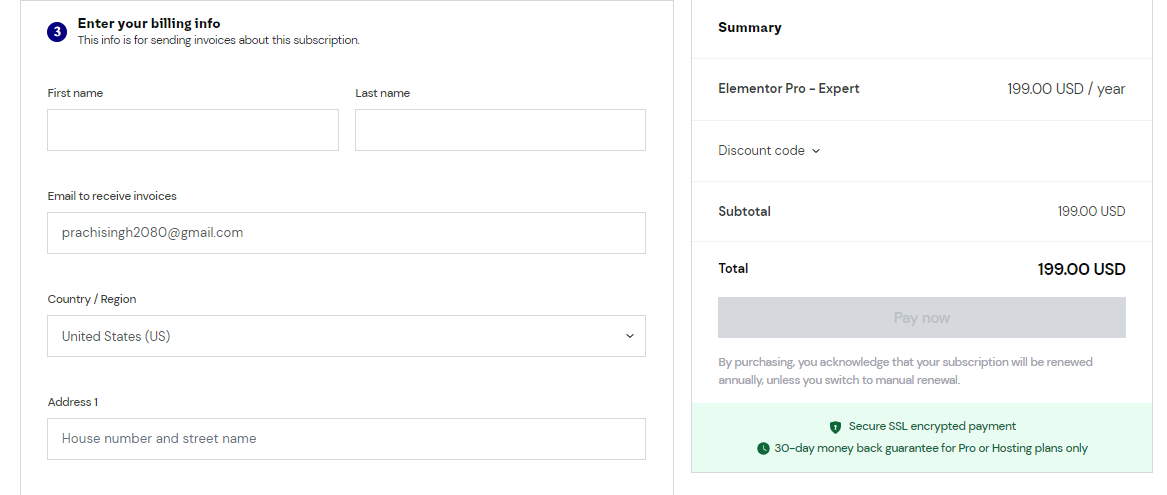Click the Subtotal label

tap(744, 211)
